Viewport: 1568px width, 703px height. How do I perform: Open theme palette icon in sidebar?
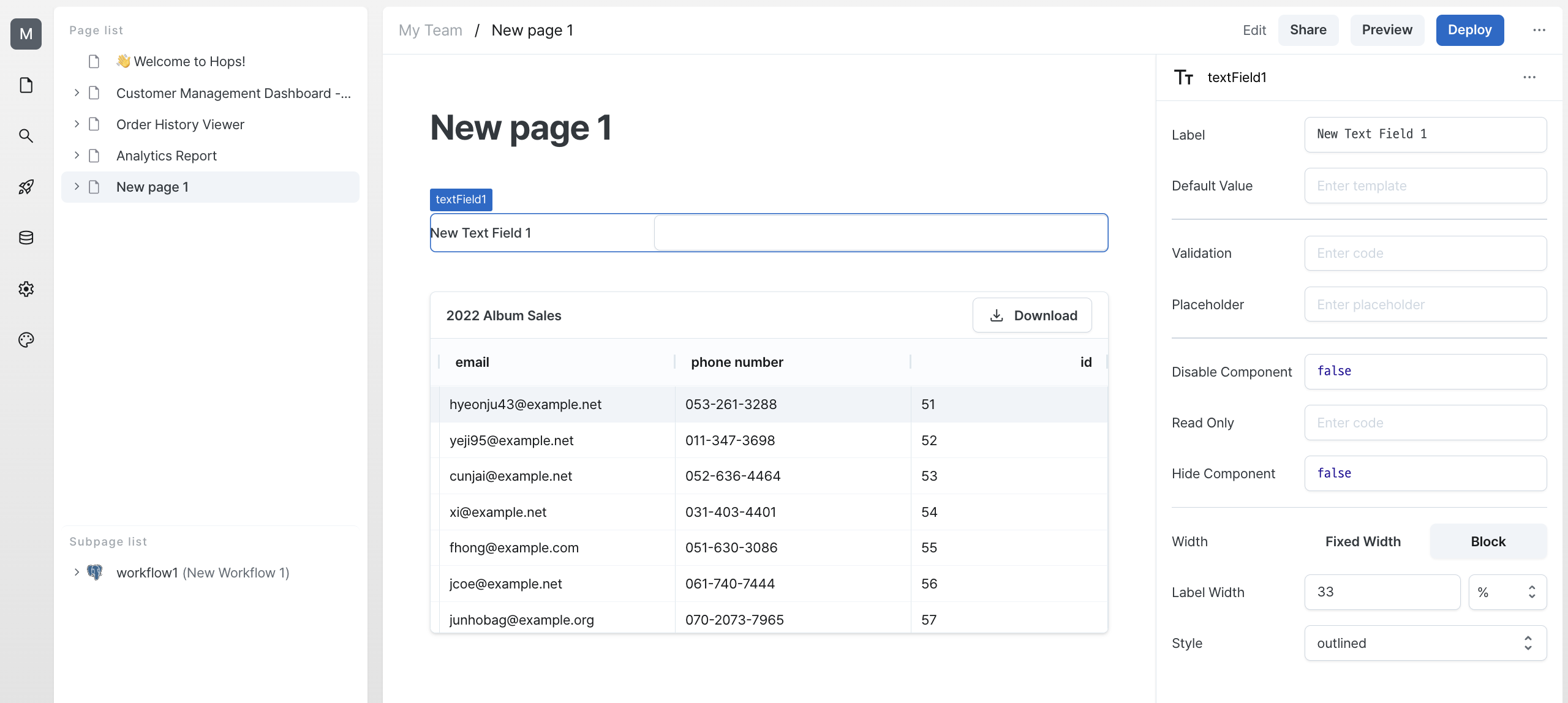click(x=26, y=340)
